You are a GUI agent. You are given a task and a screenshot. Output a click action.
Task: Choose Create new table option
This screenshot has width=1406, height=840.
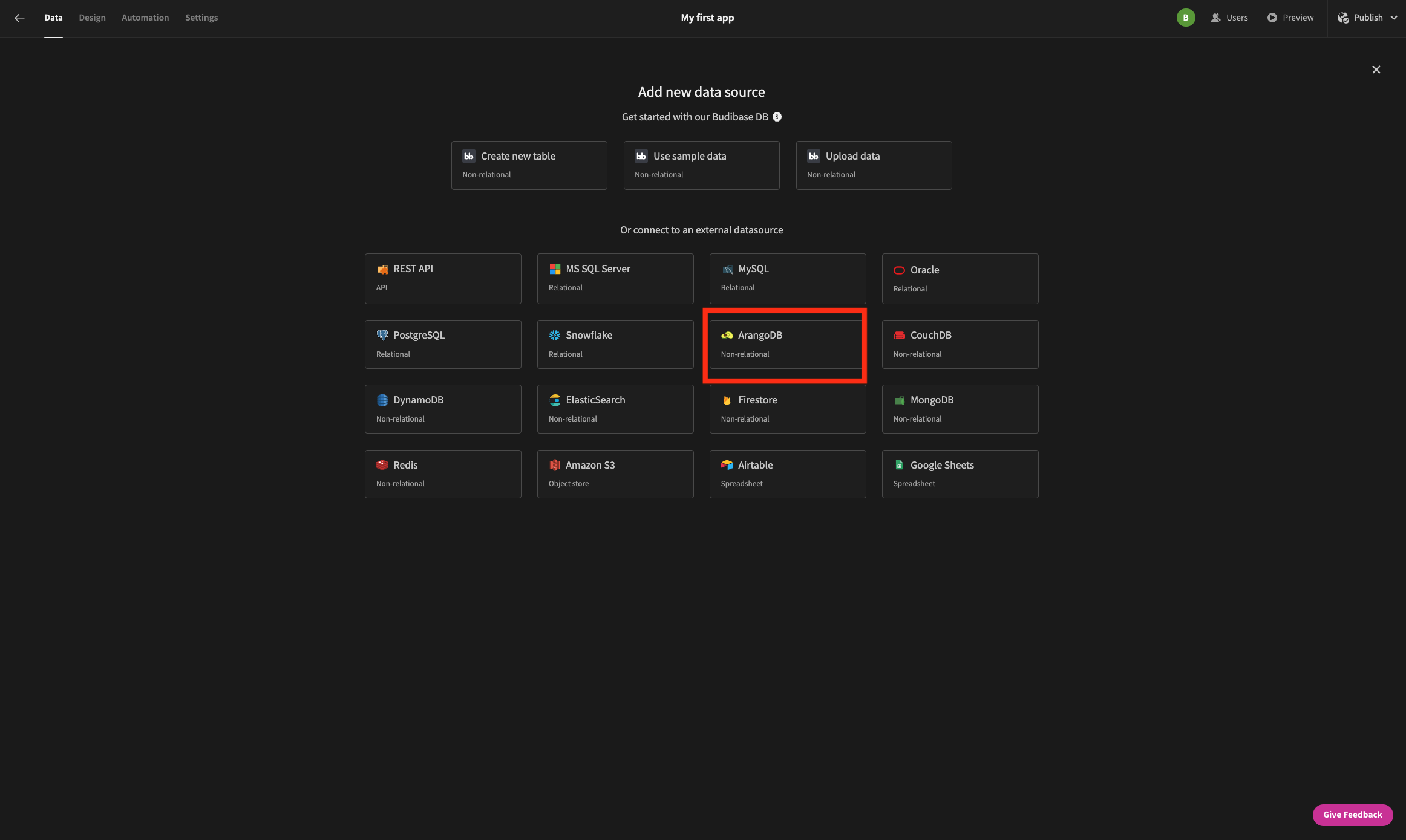pyautogui.click(x=529, y=165)
